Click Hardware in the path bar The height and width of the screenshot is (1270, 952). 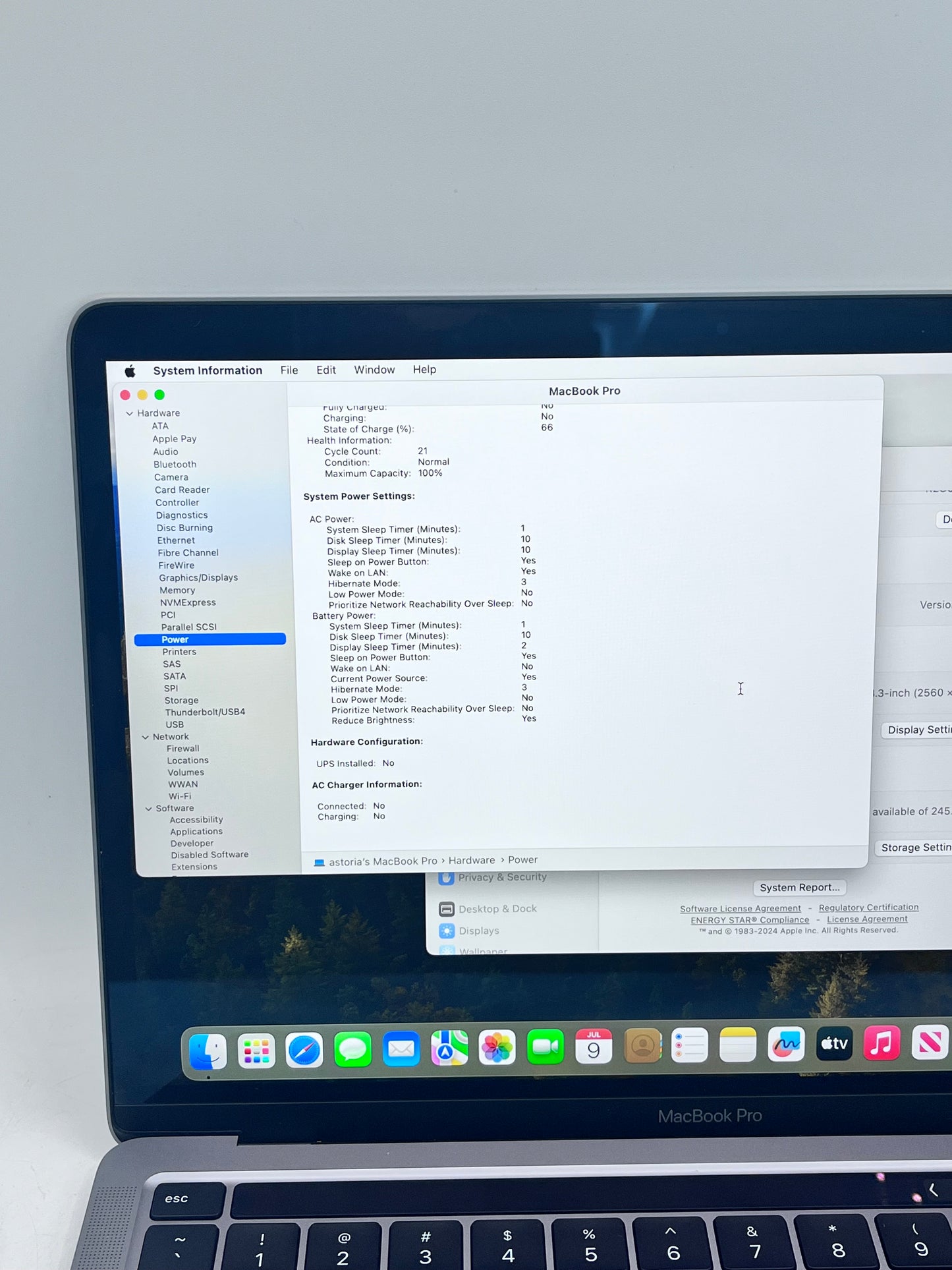click(x=472, y=861)
